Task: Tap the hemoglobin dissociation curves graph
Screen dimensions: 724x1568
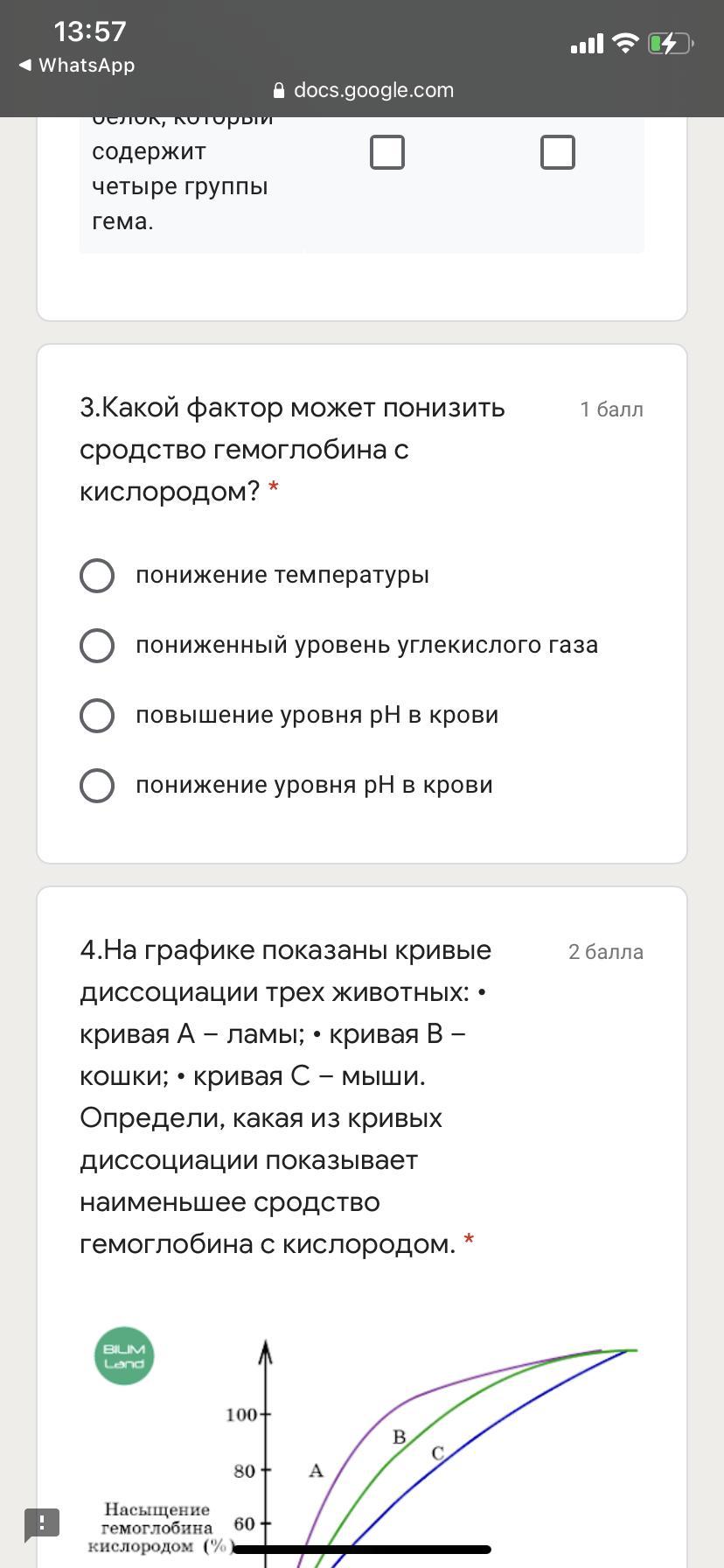Action: pos(437,1452)
